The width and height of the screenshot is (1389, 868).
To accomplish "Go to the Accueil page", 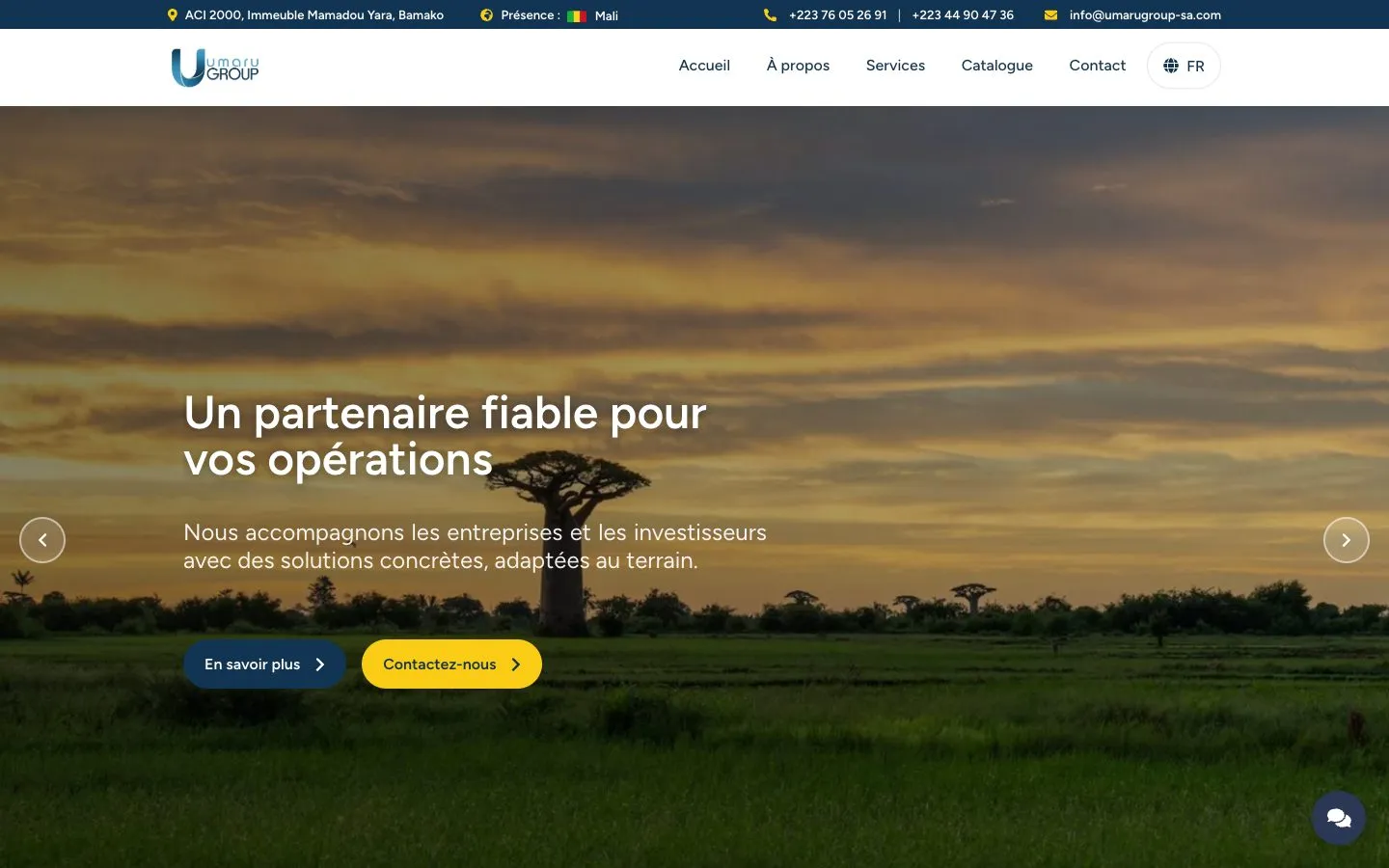I will tap(704, 66).
